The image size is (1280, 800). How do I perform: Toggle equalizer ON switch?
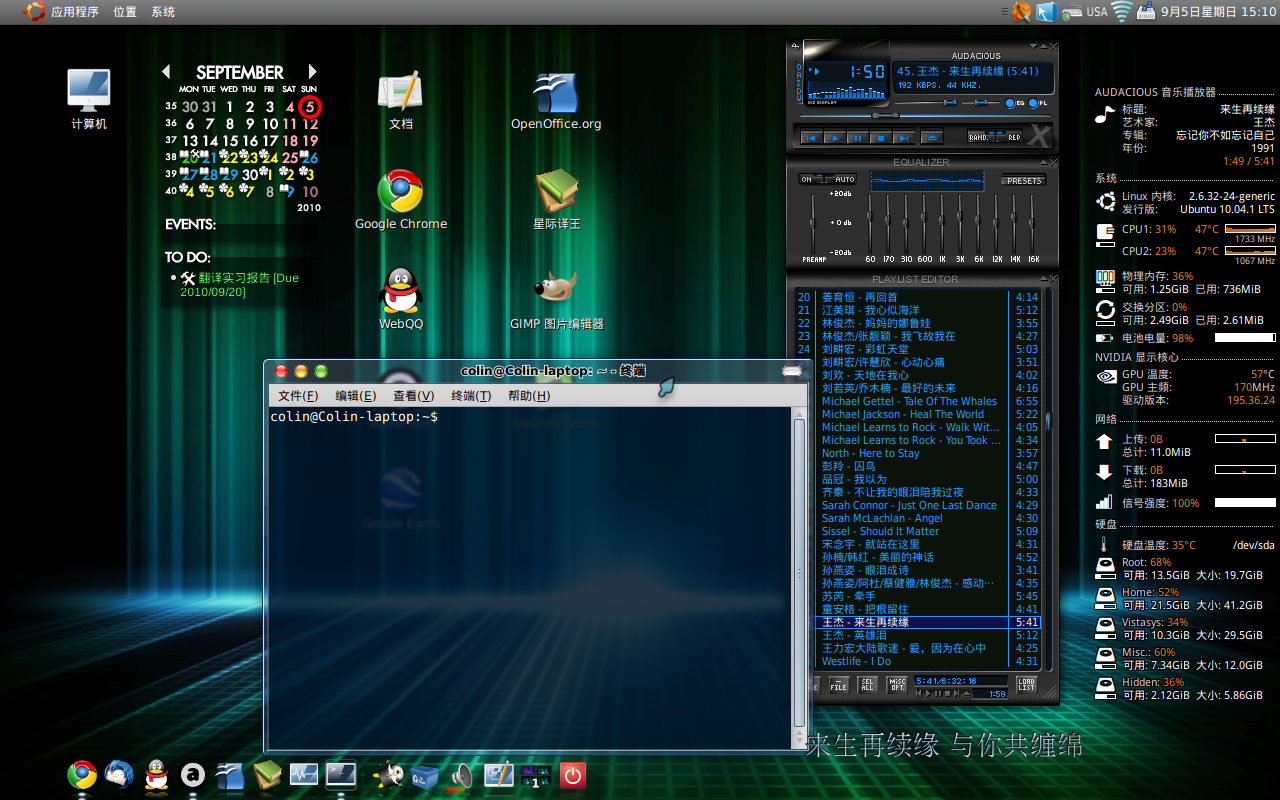[x=811, y=179]
